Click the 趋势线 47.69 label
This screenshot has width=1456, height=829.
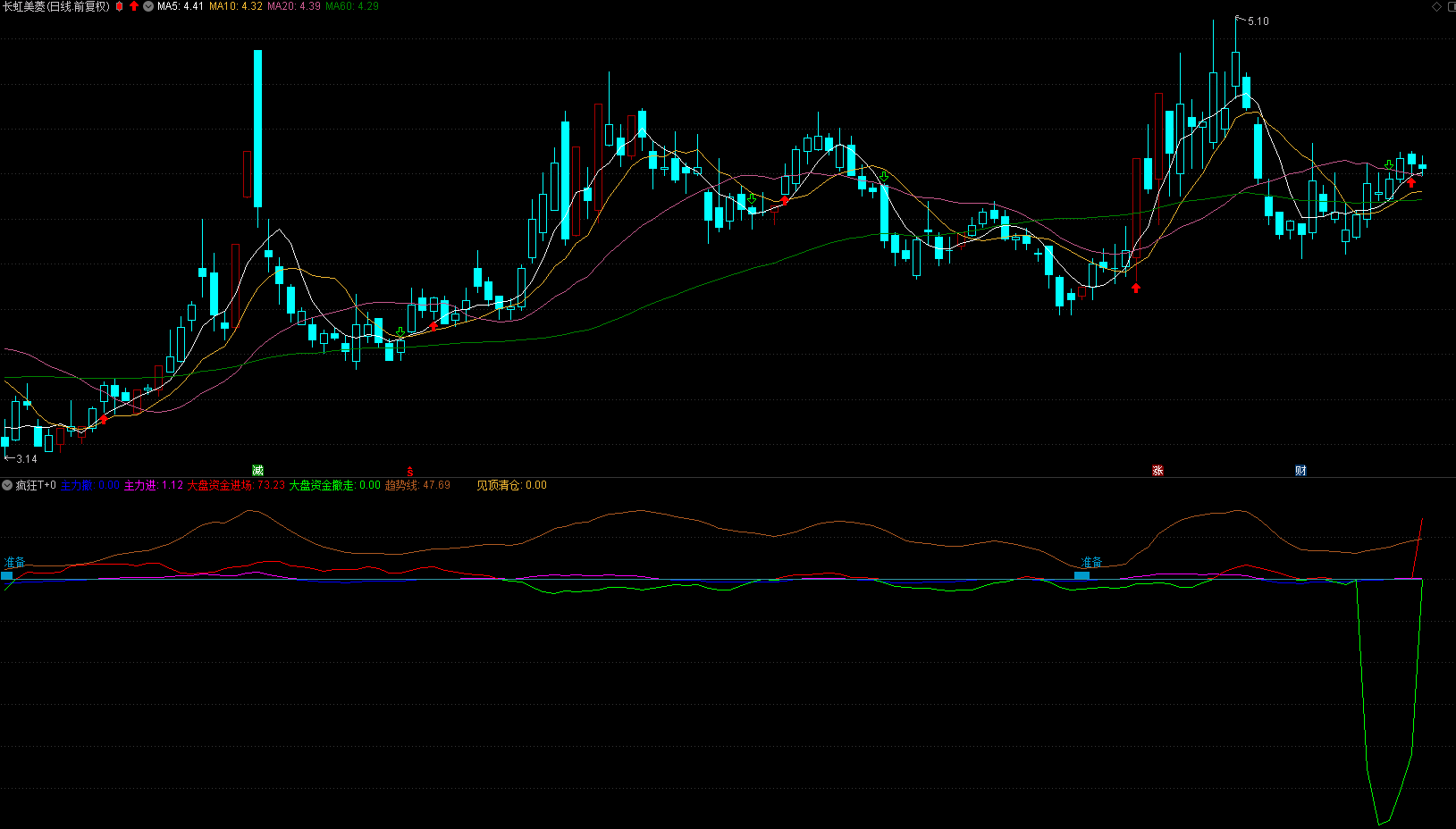click(x=417, y=485)
